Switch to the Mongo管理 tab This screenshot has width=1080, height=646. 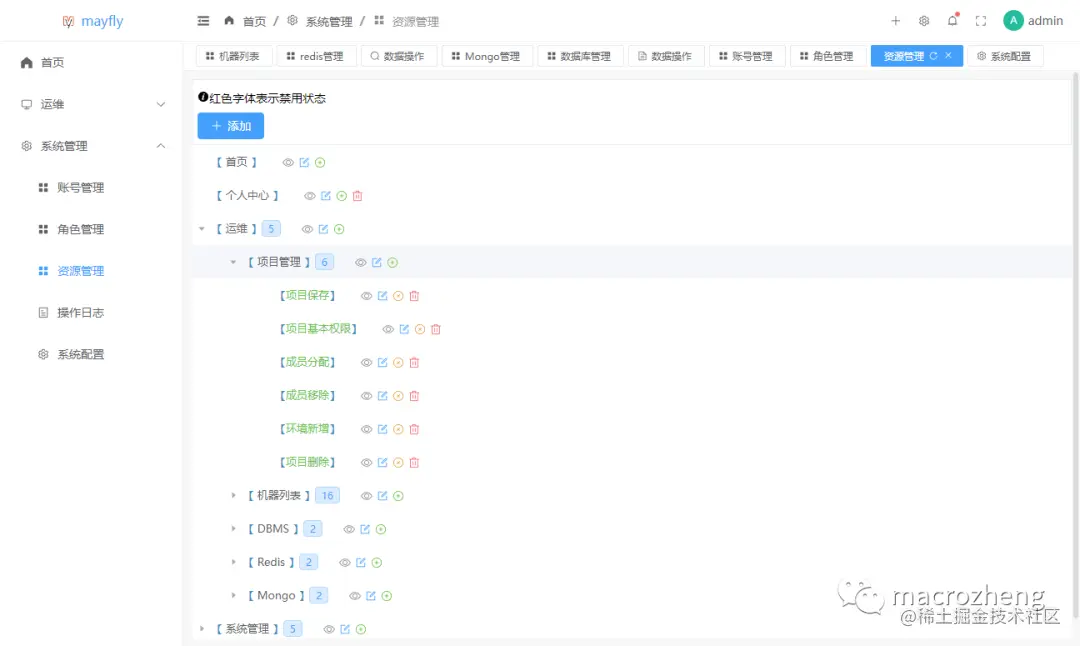pos(487,56)
